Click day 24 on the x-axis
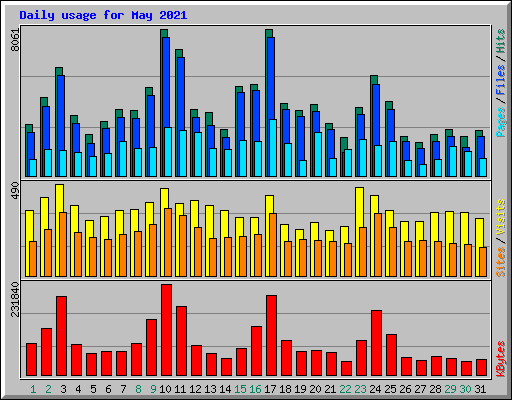Viewport: 512px width, 400px height. (x=375, y=389)
